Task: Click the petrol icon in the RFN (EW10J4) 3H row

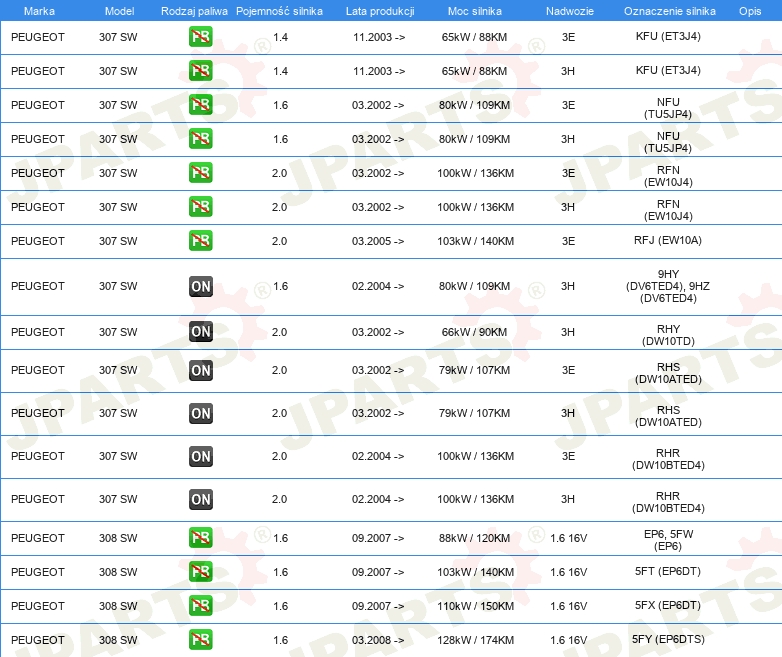Action: pyautogui.click(x=200, y=207)
